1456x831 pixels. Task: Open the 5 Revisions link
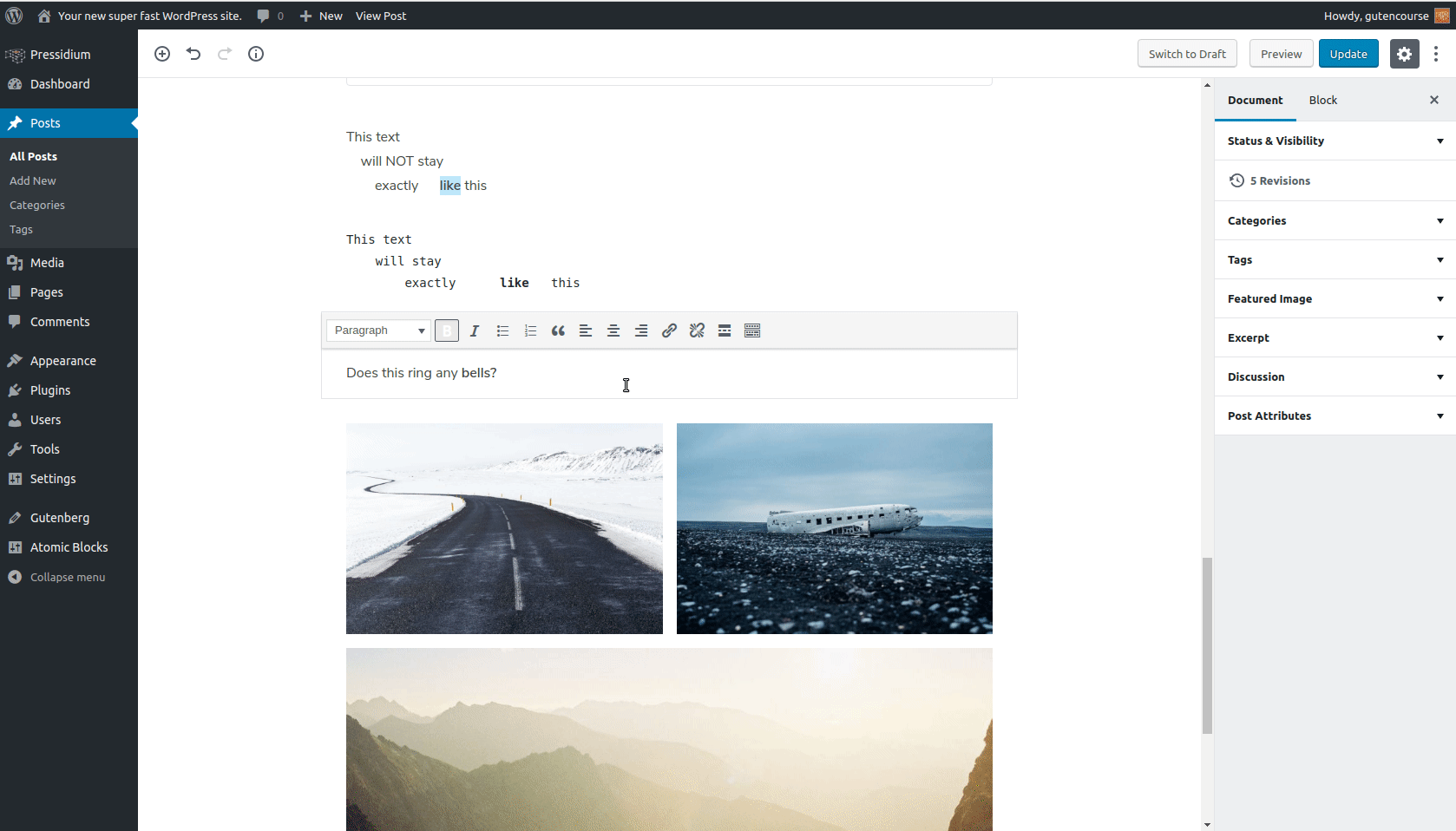pos(1280,180)
